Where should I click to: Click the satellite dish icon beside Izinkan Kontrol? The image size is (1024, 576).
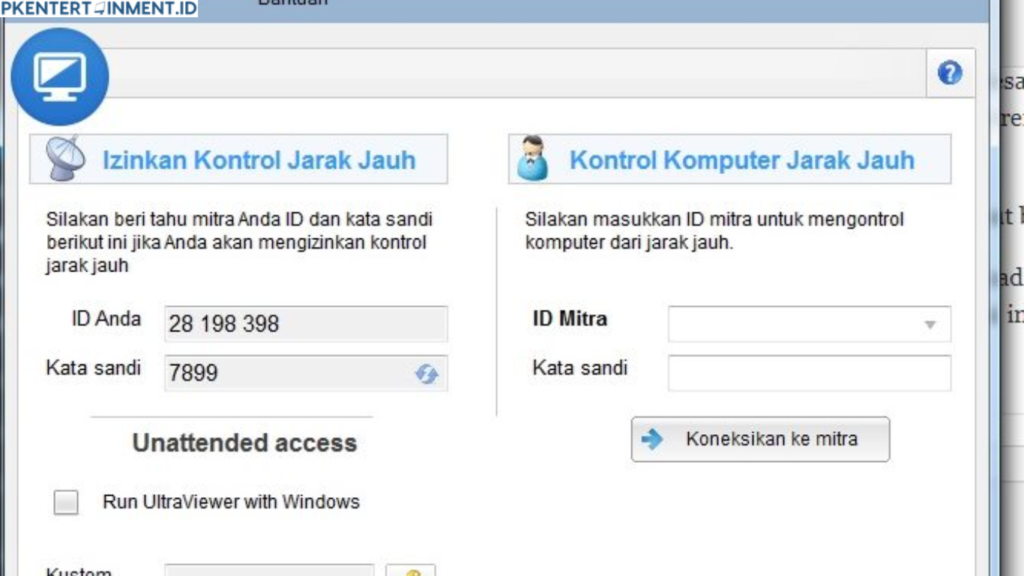pyautogui.click(x=63, y=159)
